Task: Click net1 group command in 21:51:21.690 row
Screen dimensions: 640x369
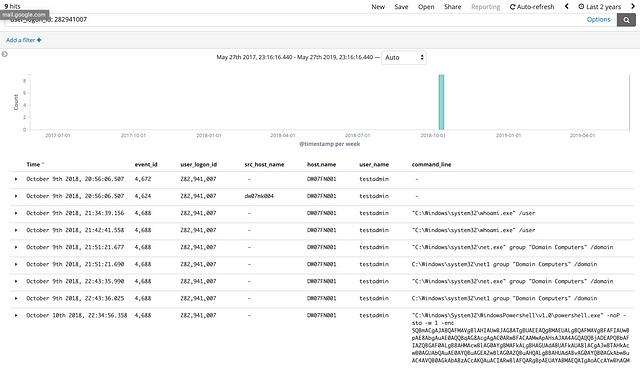Action: (504, 265)
